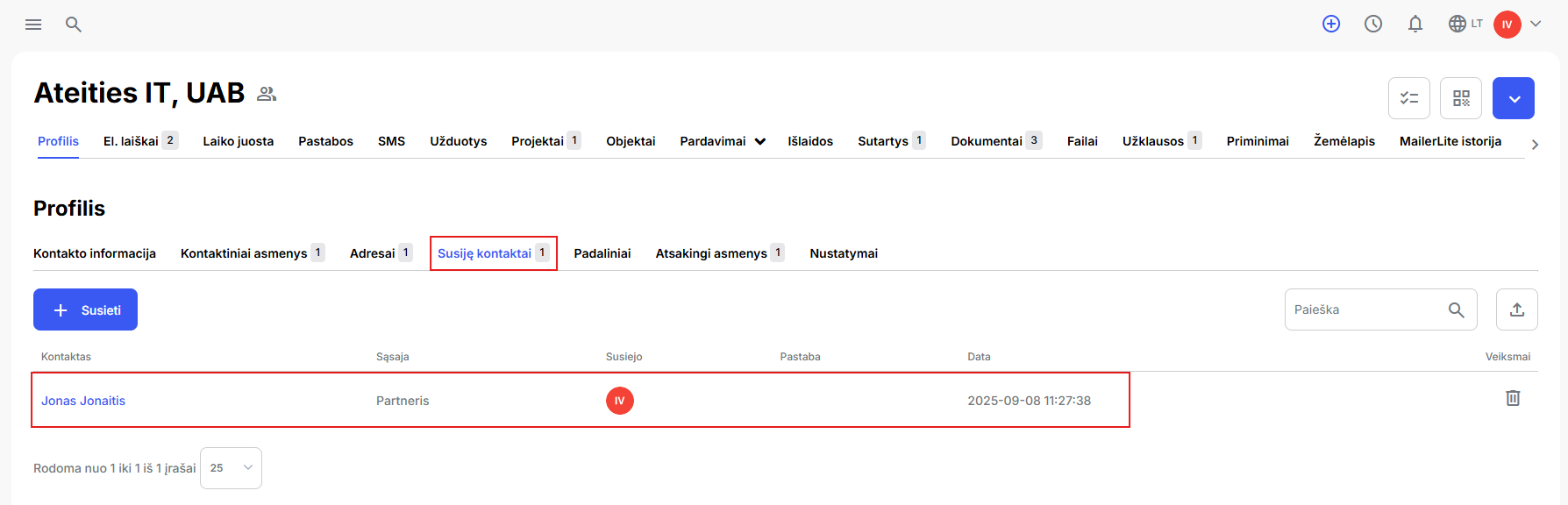
Task: Select Kontakto informacija sub-tab
Action: coord(95,253)
